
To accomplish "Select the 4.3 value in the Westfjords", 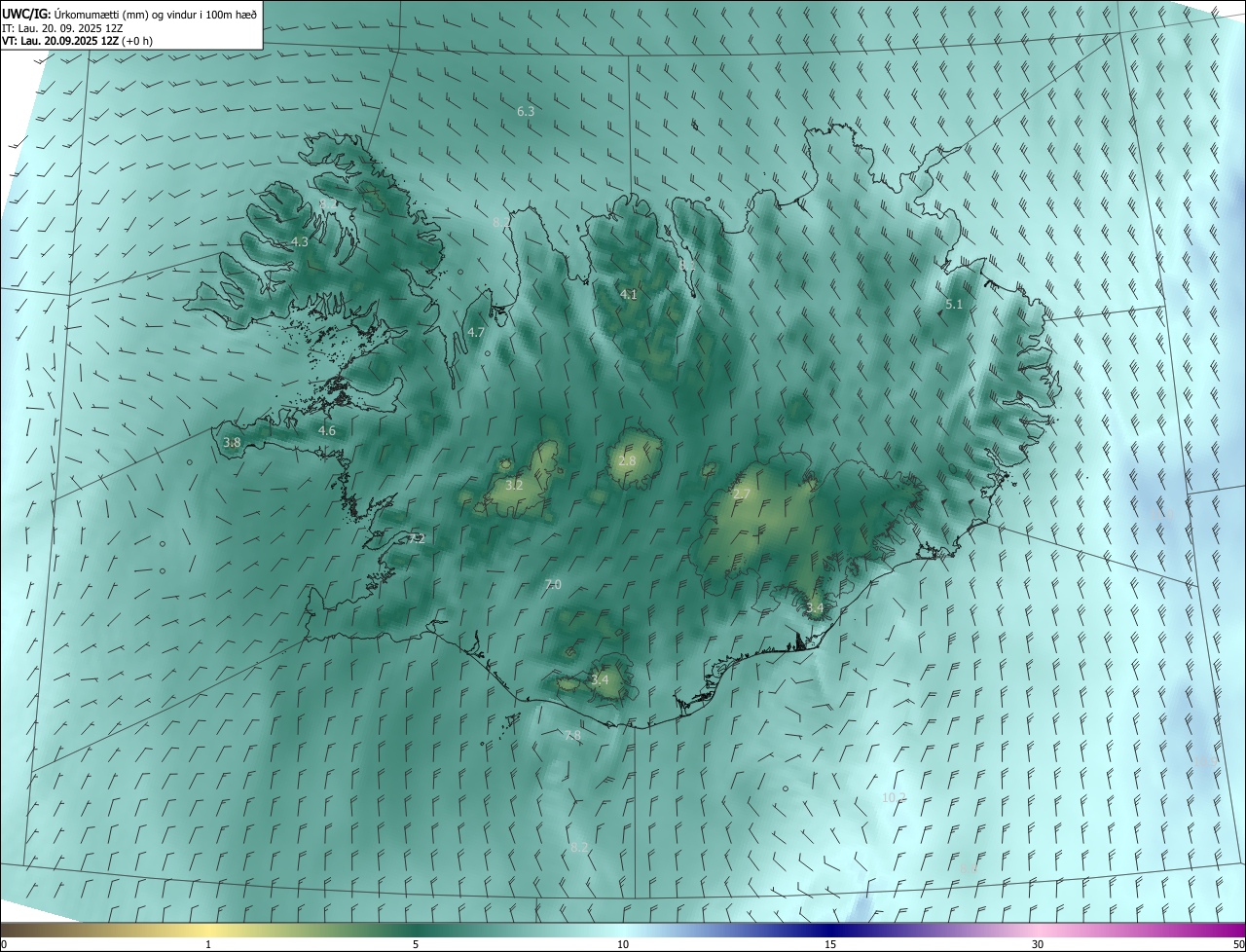I will pyautogui.click(x=300, y=242).
